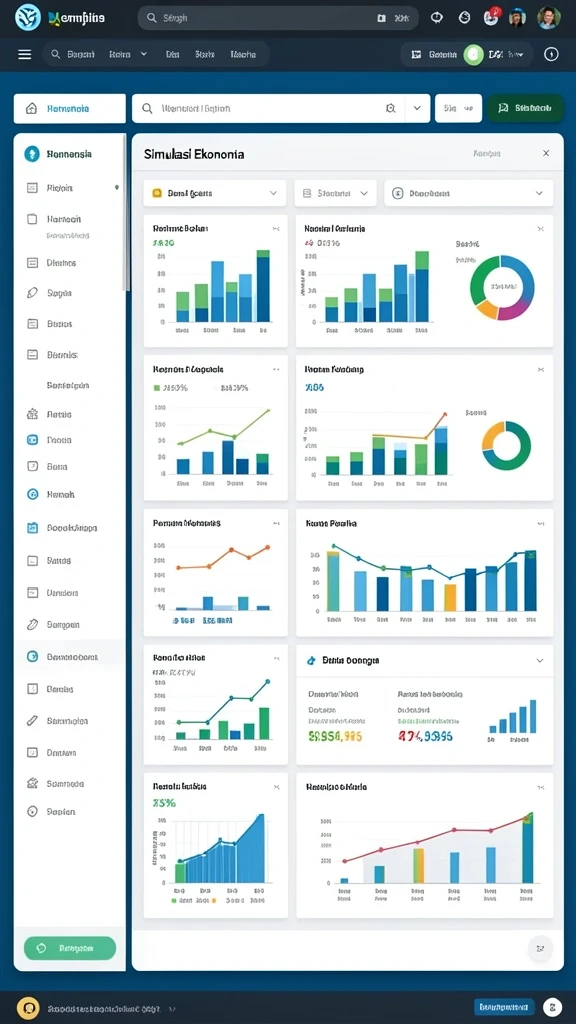This screenshot has height=1024, width=576.
Task: Click the dark green button beside the search
Action: 525,108
